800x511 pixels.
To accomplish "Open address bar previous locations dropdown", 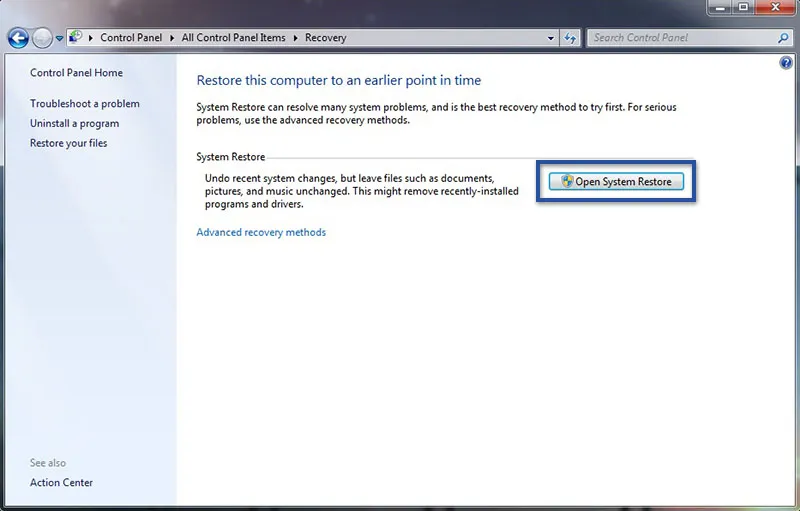I will point(551,38).
